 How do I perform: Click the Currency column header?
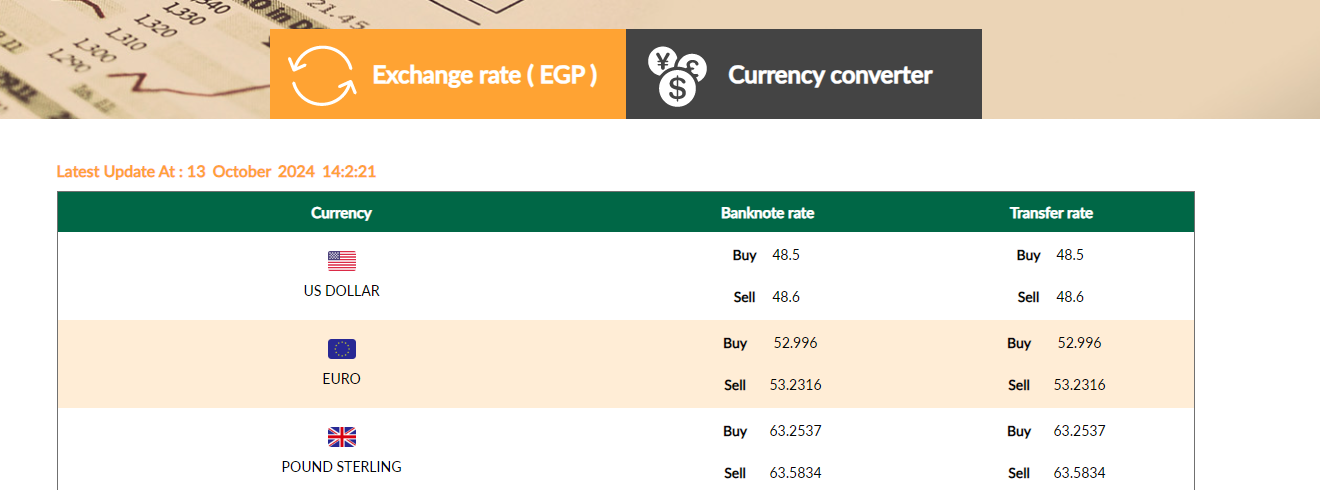(342, 213)
